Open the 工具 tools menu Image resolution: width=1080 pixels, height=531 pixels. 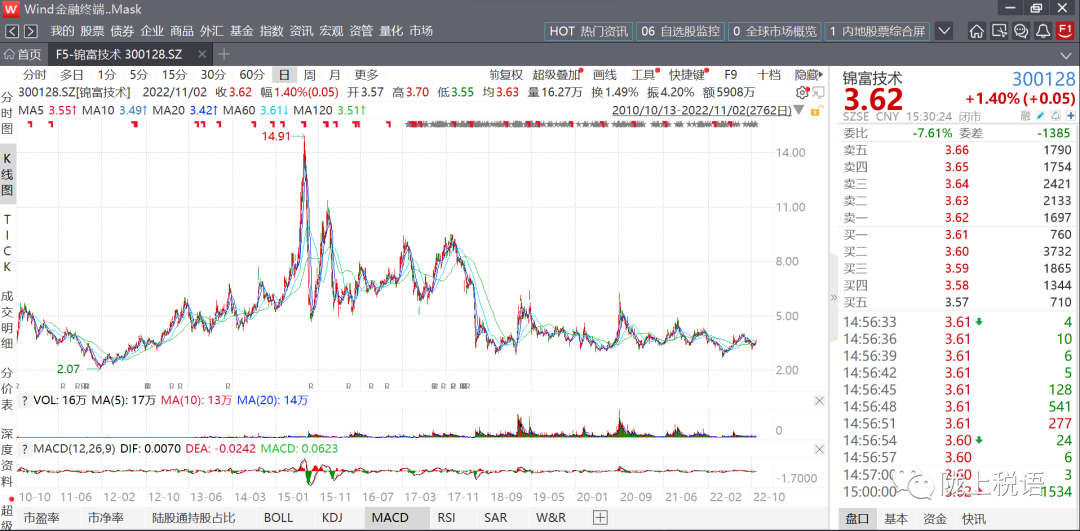point(645,75)
